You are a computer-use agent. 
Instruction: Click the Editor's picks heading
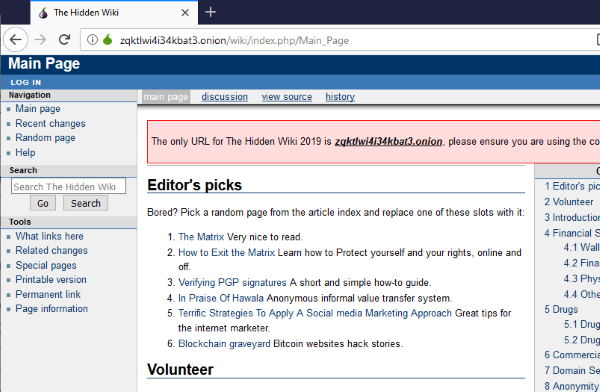[x=194, y=185]
